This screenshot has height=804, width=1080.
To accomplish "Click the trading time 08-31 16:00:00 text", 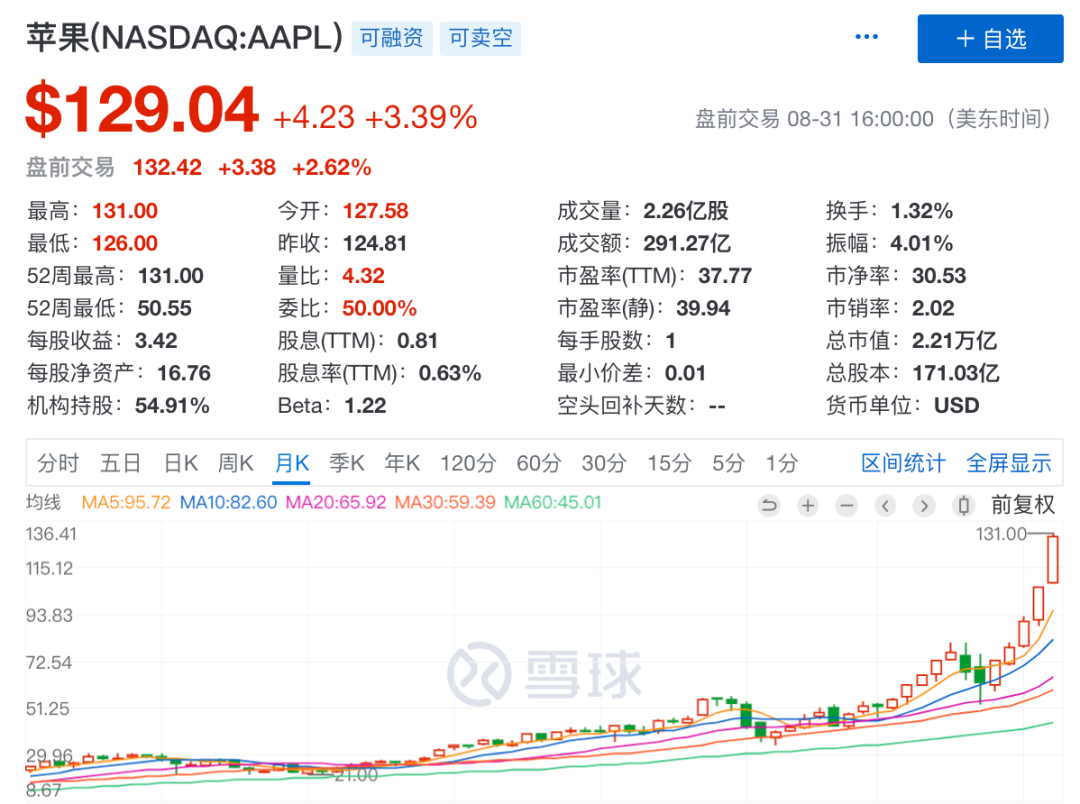I will 860,119.
